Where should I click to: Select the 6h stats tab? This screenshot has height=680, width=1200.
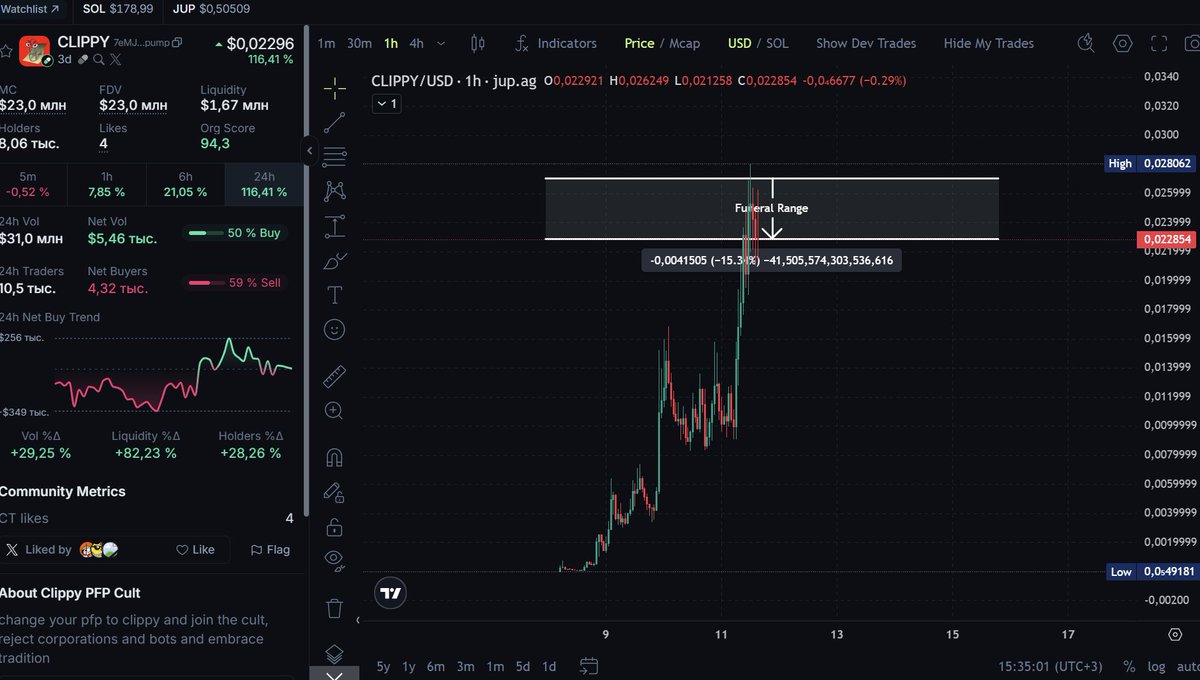pos(186,184)
